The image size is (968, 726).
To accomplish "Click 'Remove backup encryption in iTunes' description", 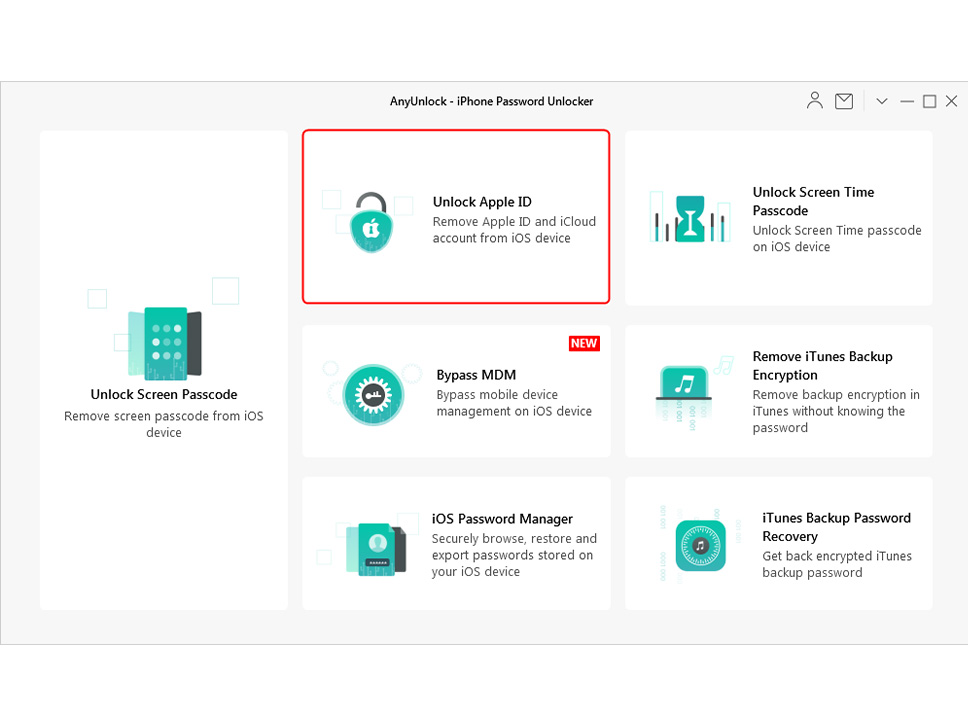I will point(836,411).
